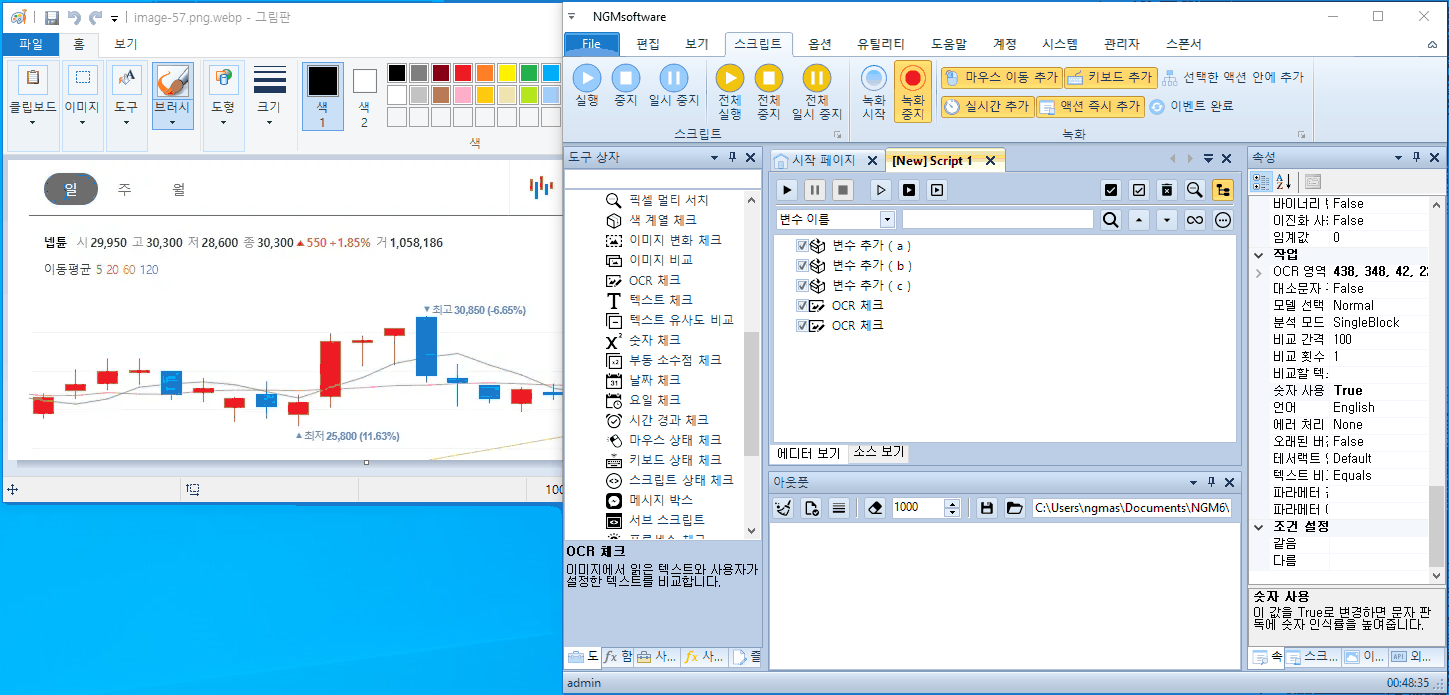The width and height of the screenshot is (1449, 695).
Task: Click the 일시 중지 pause icon
Action: coord(674,78)
